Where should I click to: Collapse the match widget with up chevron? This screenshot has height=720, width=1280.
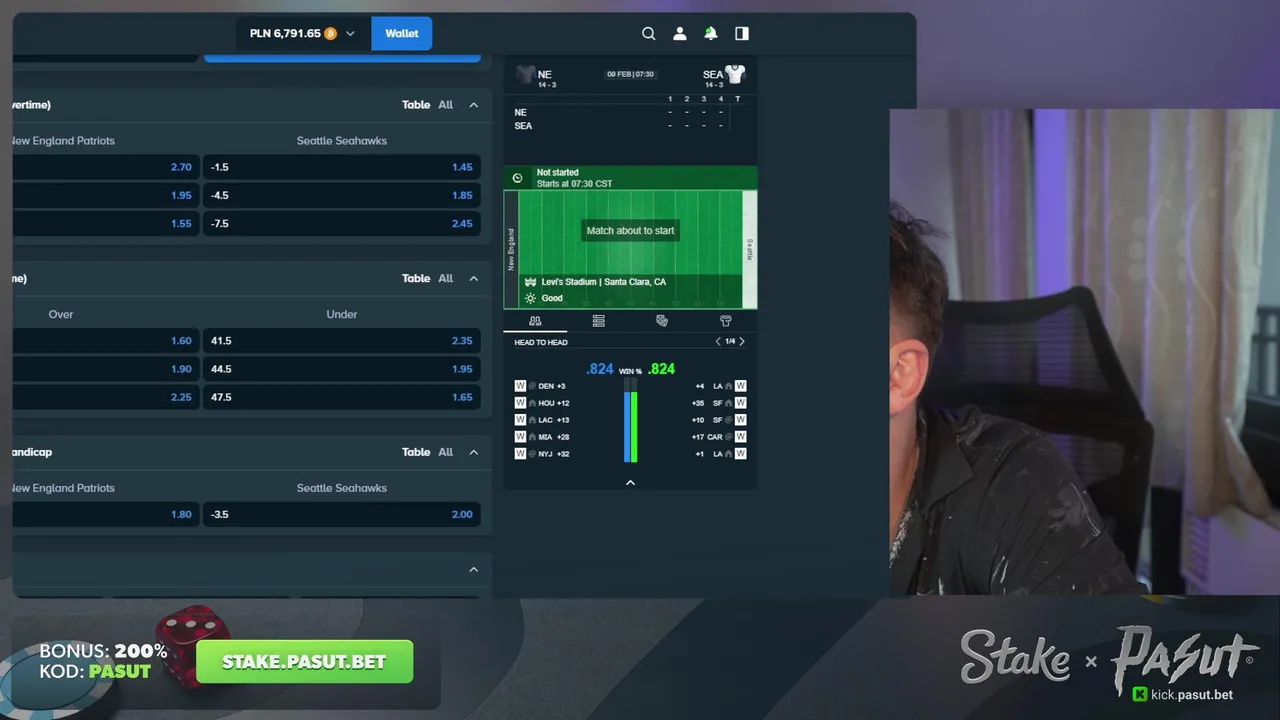click(x=630, y=483)
